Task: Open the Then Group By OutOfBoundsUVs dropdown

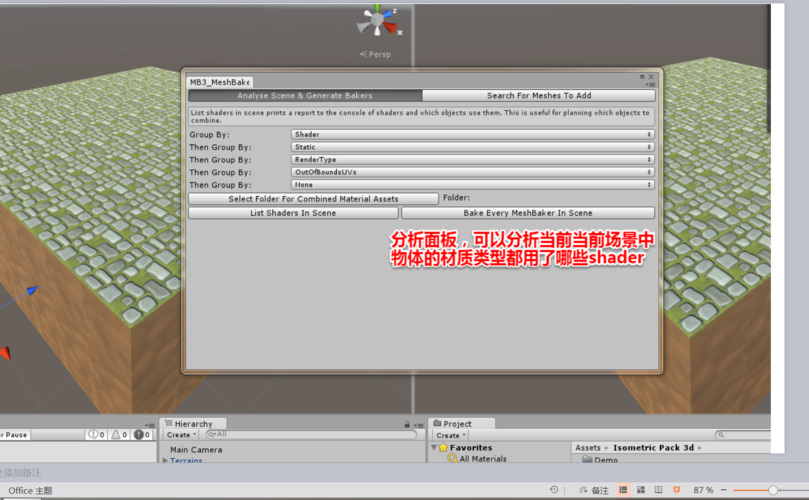Action: pos(473,172)
